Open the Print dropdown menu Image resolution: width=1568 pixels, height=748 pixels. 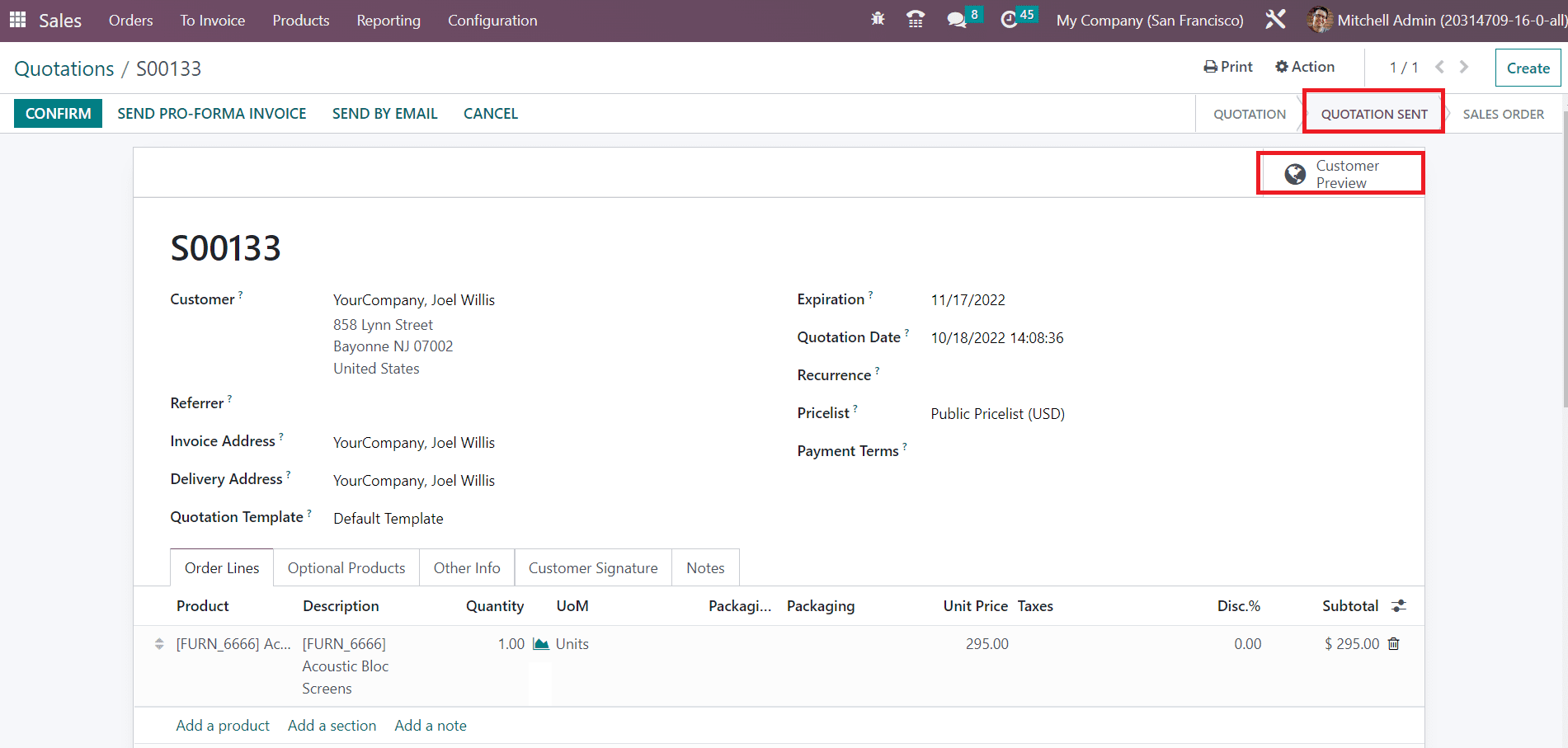pyautogui.click(x=1228, y=67)
